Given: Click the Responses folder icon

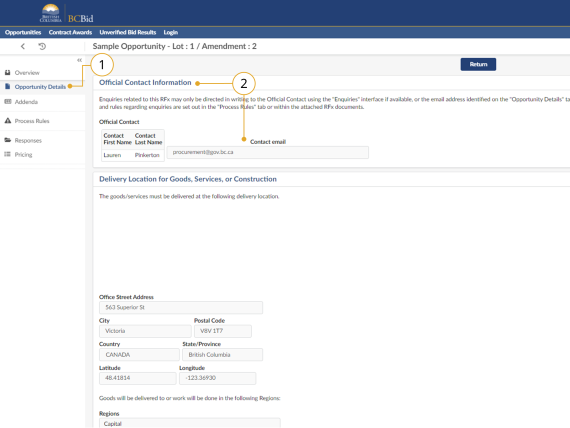Looking at the screenshot, I should point(8,140).
